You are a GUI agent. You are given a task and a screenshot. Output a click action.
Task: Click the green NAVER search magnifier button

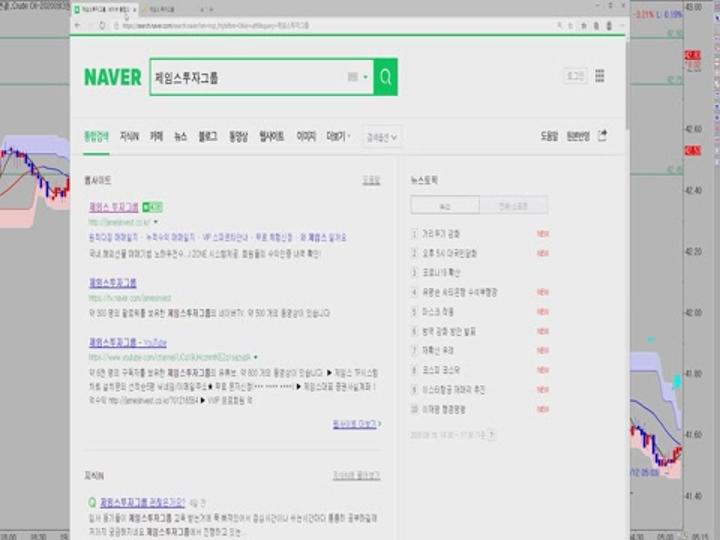pyautogui.click(x=385, y=77)
